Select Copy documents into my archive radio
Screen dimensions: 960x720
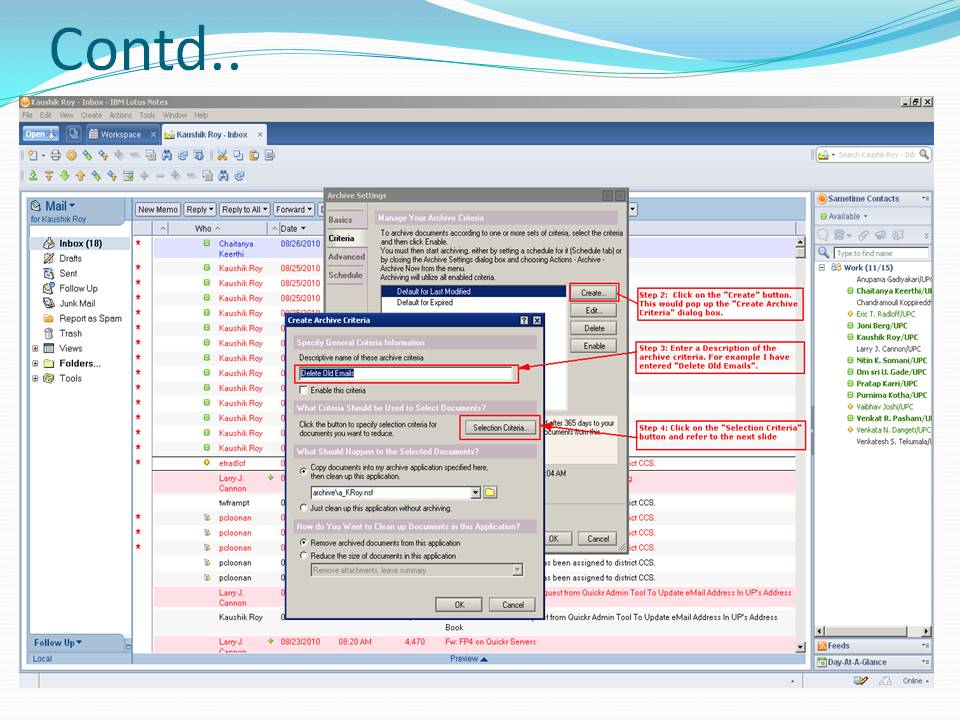point(303,471)
